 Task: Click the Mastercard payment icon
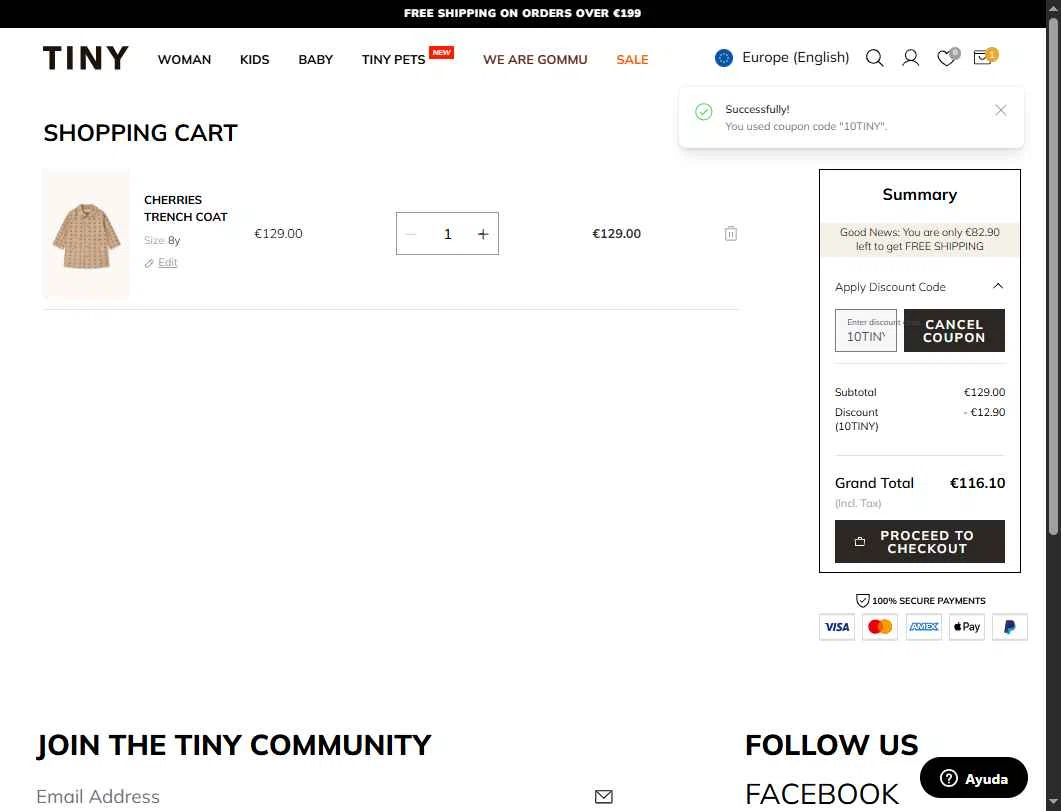pyautogui.click(x=880, y=627)
